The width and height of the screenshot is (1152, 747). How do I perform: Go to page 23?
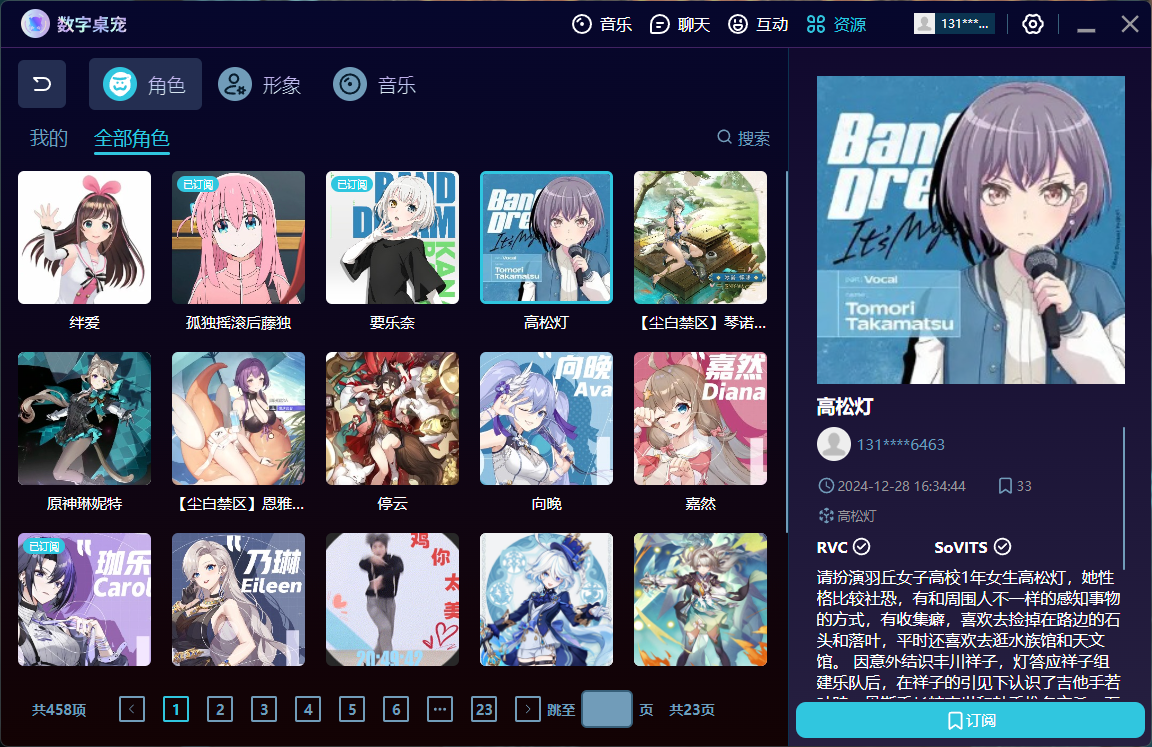(483, 710)
